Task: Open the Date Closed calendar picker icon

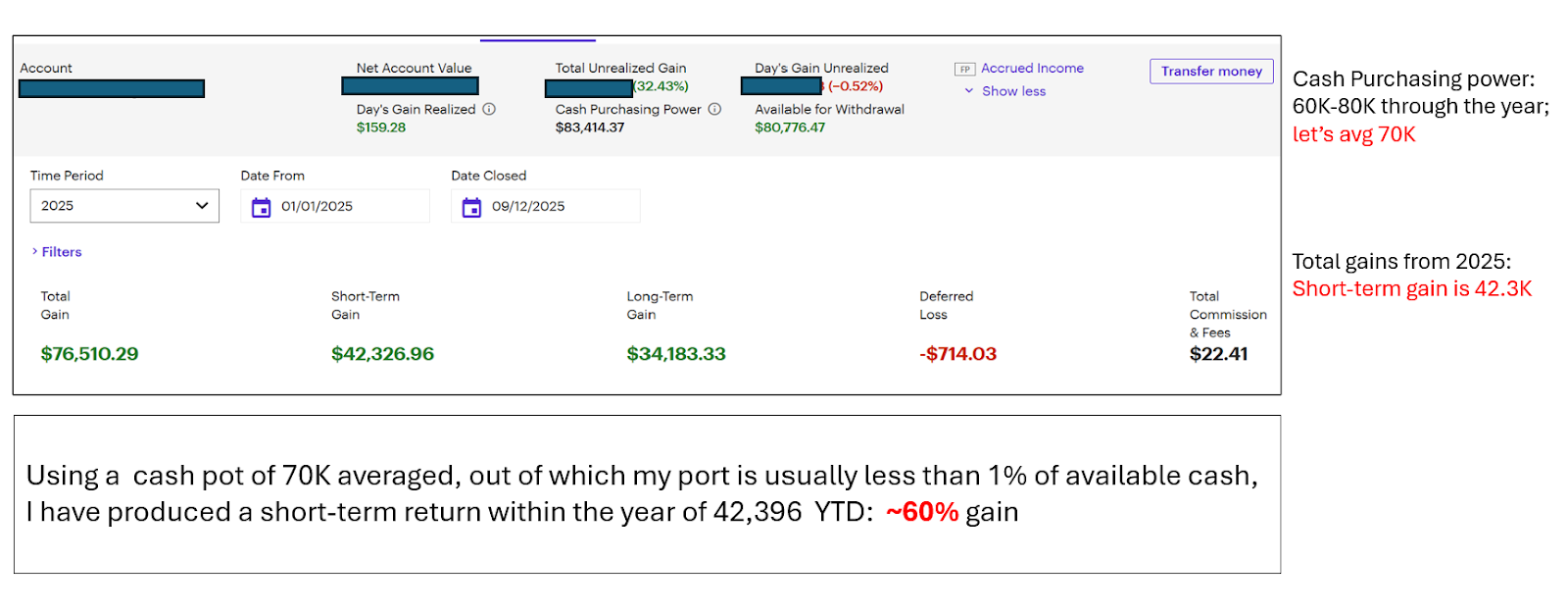Action: coord(471,207)
